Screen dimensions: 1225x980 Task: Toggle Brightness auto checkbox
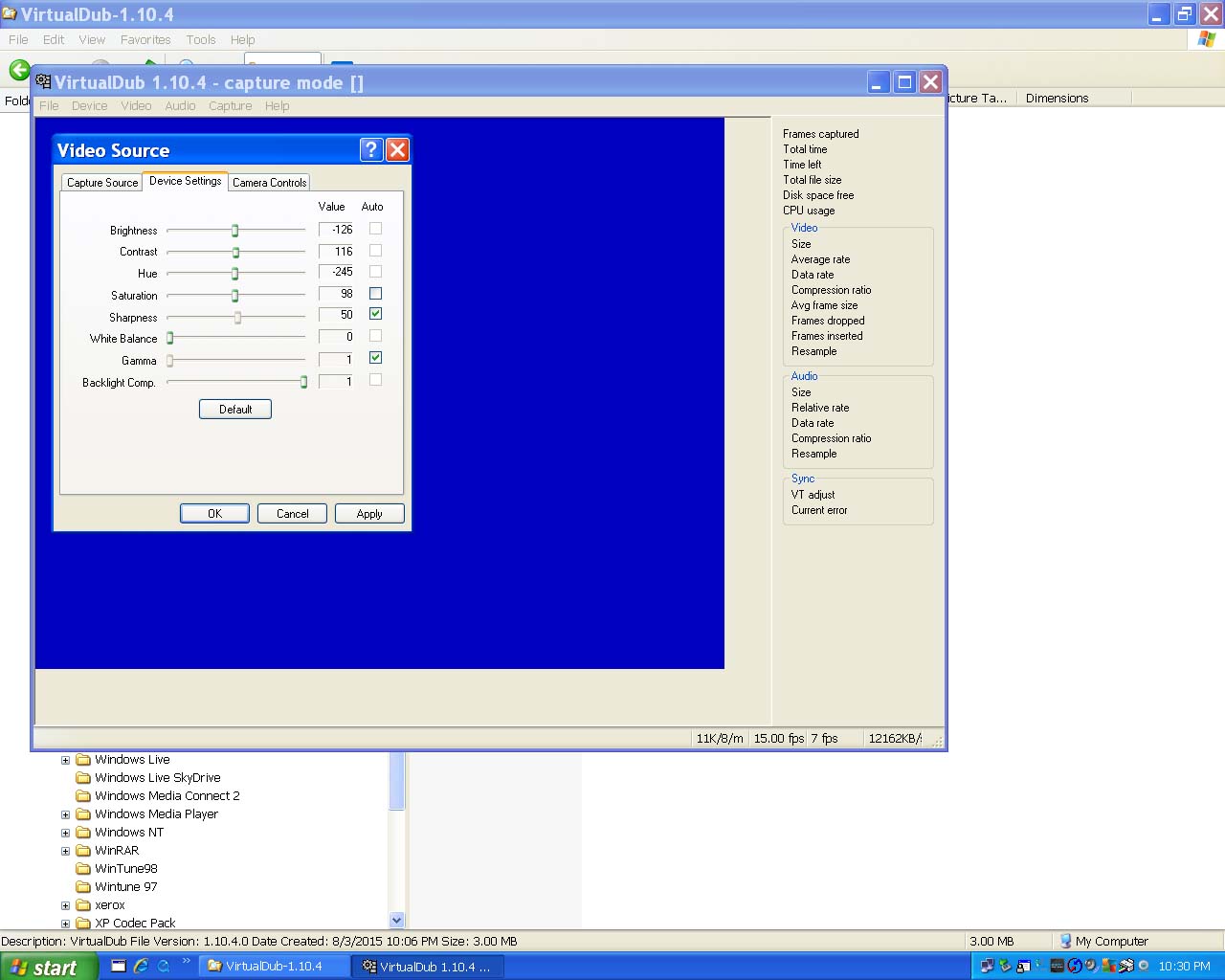(x=375, y=229)
